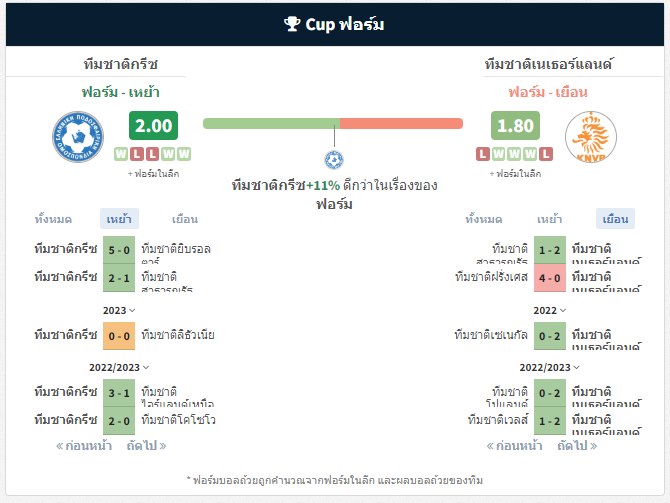The image size is (670, 503).
Task: Click the green-red form comparison bar
Action: point(333,124)
